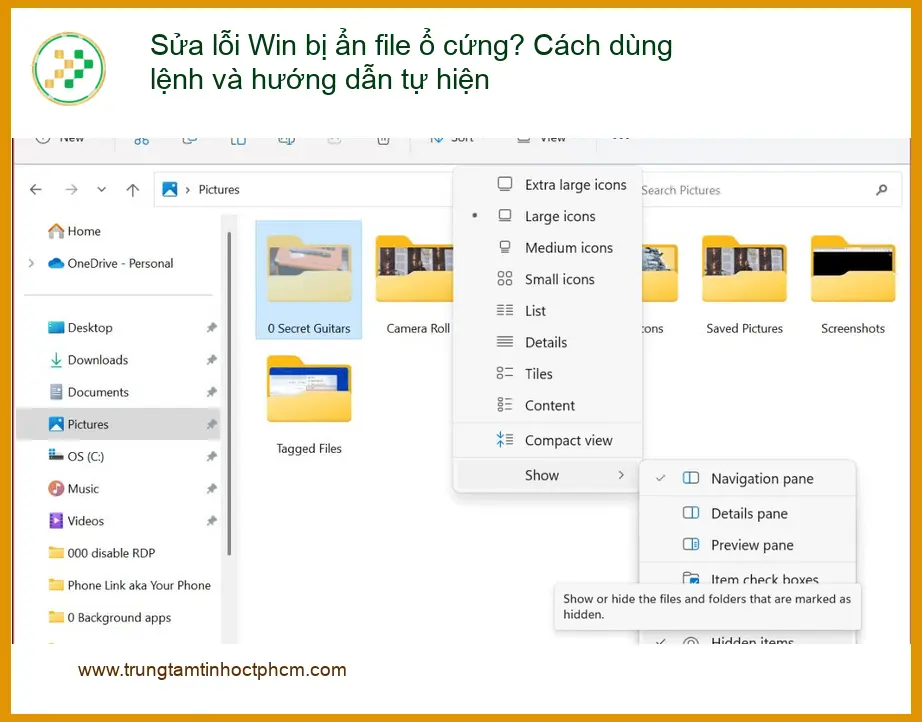Open Home in navigation pane
The height and width of the screenshot is (722, 922).
click(x=74, y=231)
